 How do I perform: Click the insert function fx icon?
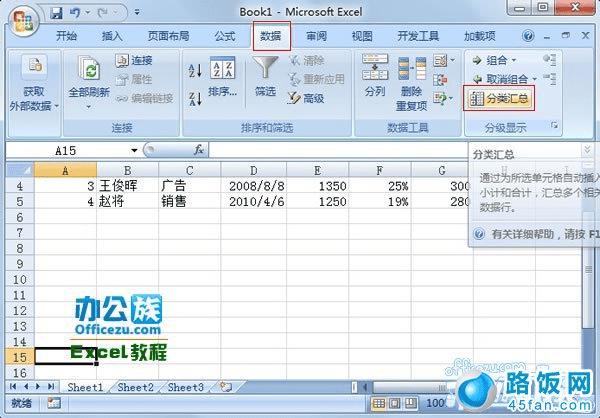[198, 150]
